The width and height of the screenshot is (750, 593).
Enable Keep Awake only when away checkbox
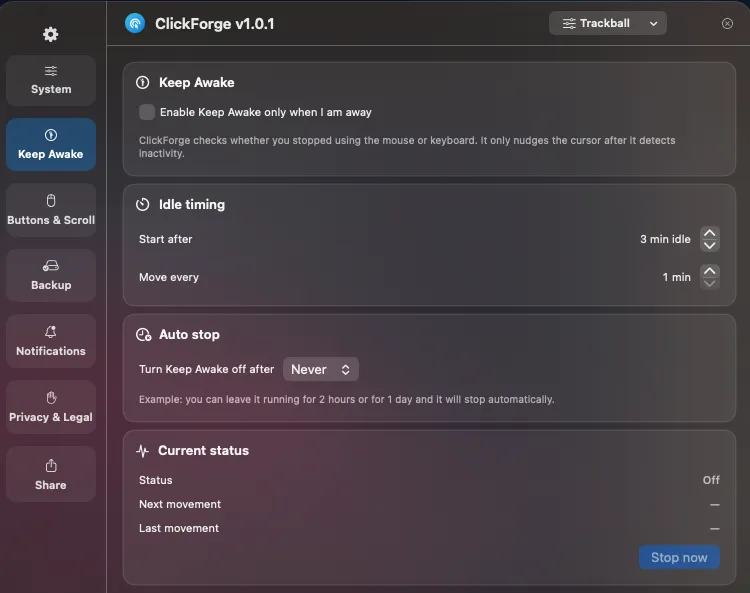click(x=147, y=112)
